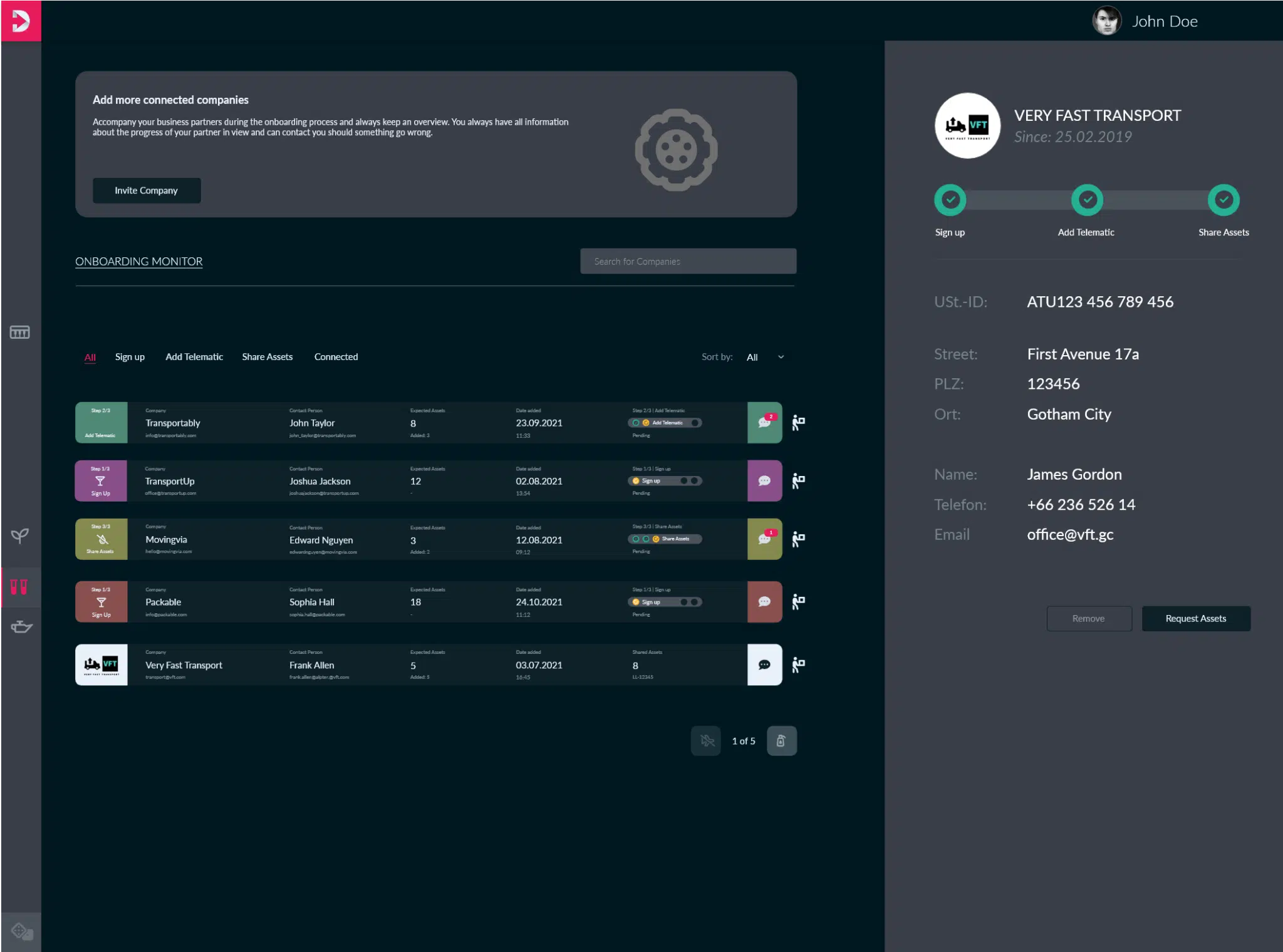This screenshot has height=952, width=1283.
Task: Click the Search for Companies field
Action: click(688, 261)
